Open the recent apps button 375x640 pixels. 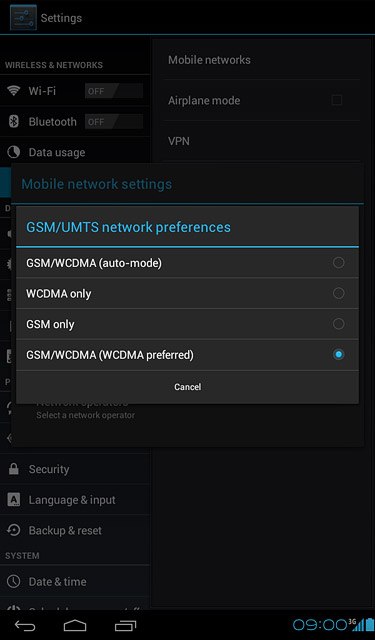pyautogui.click(x=125, y=625)
